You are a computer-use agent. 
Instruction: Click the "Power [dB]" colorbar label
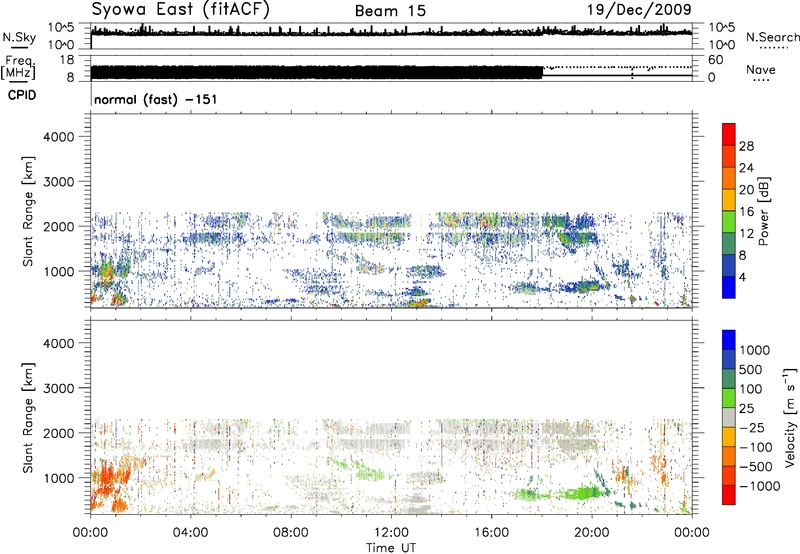coord(763,211)
